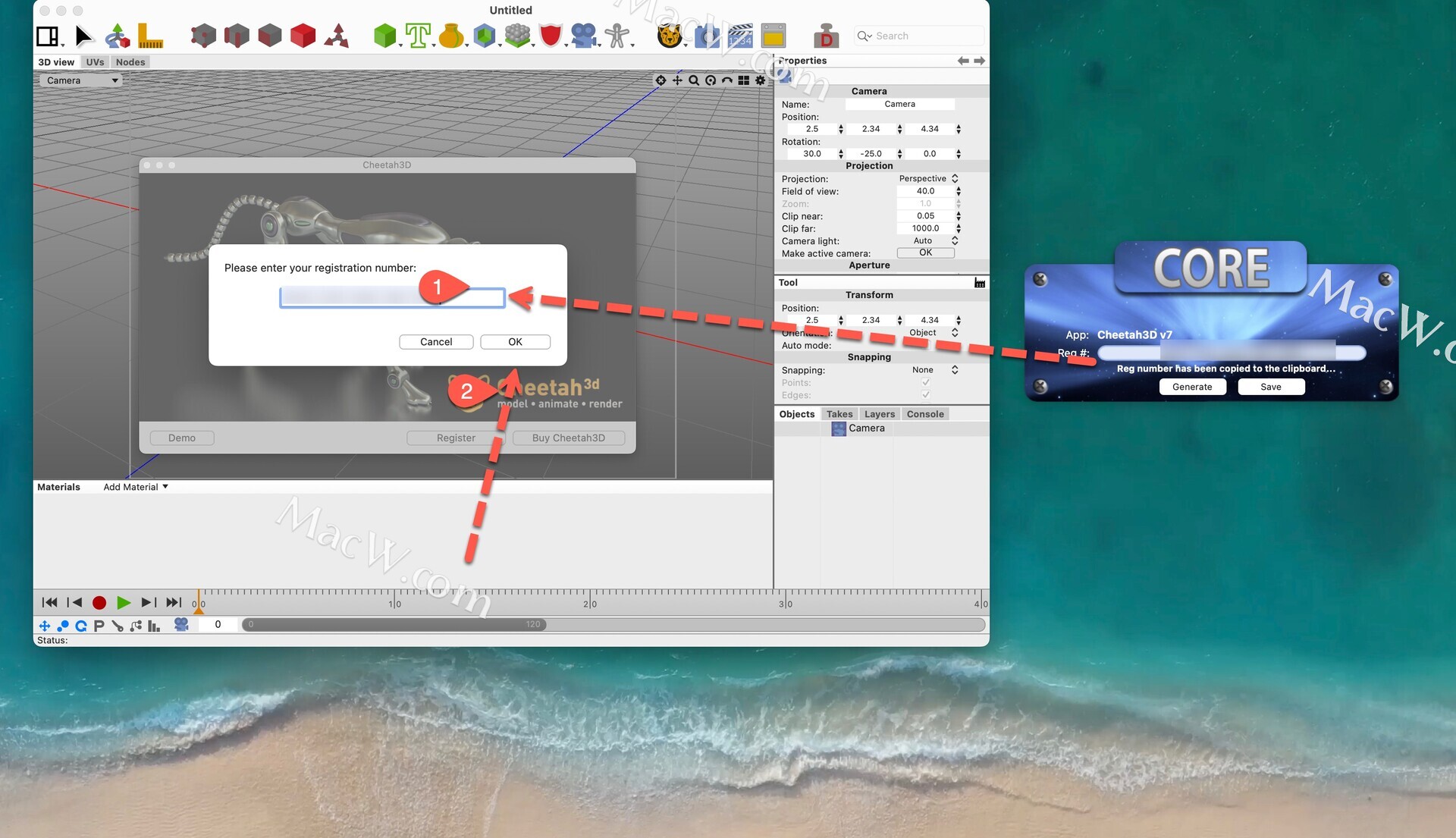Adjust the Clip near stepper
The height and width of the screenshot is (838, 1456).
(x=959, y=216)
